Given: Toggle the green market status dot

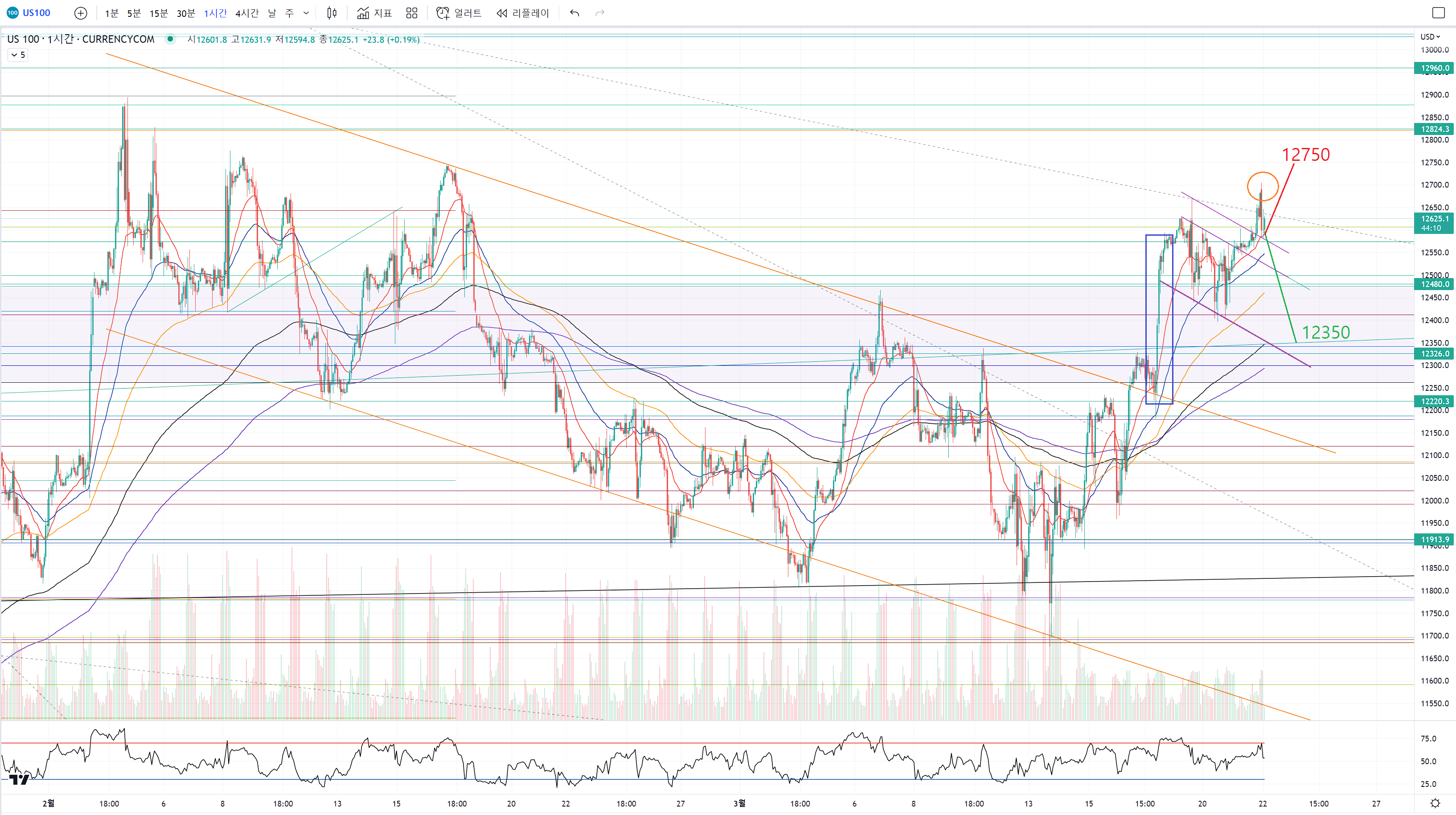Looking at the screenshot, I should click(x=170, y=39).
